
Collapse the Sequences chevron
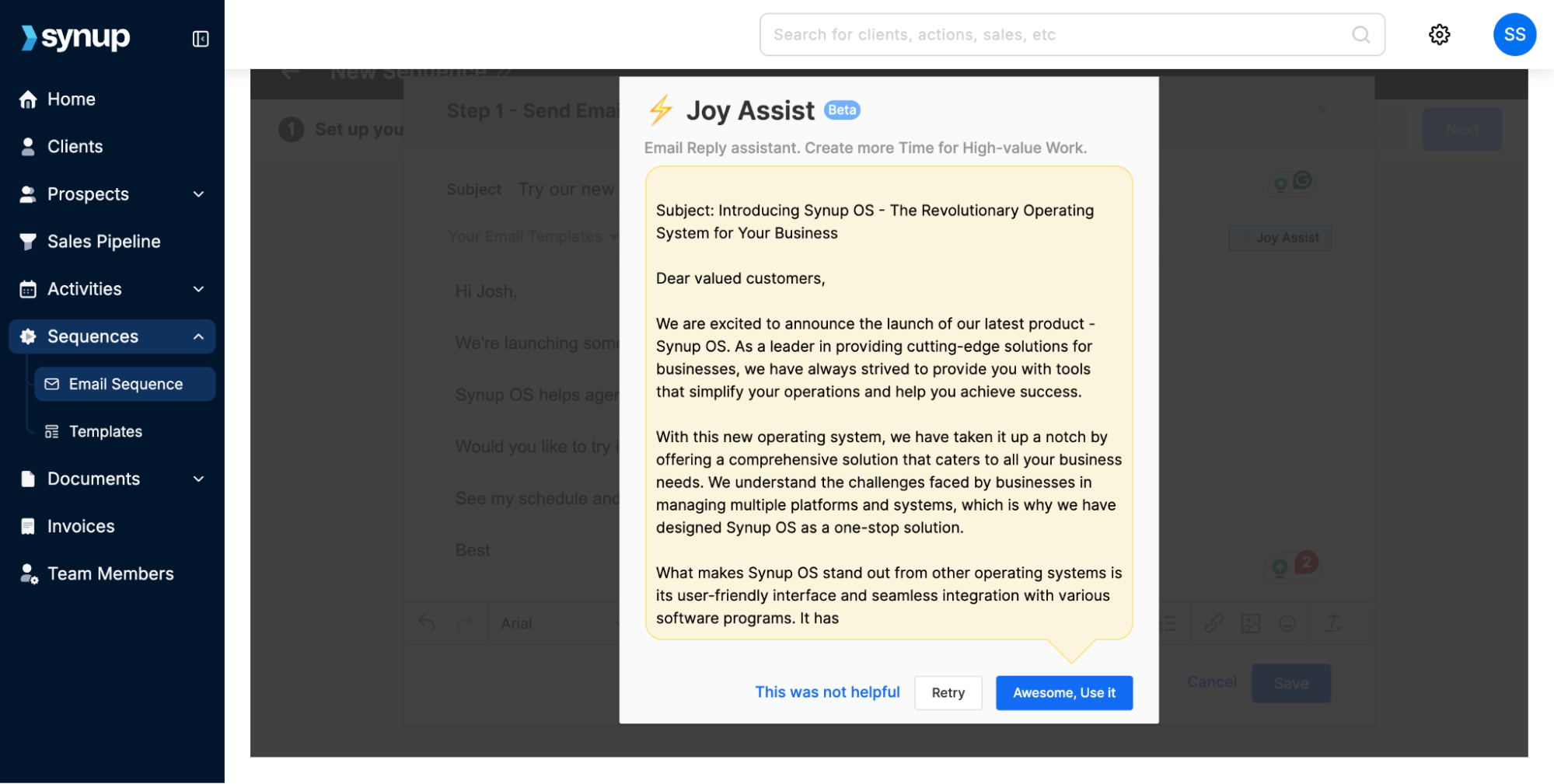[199, 336]
